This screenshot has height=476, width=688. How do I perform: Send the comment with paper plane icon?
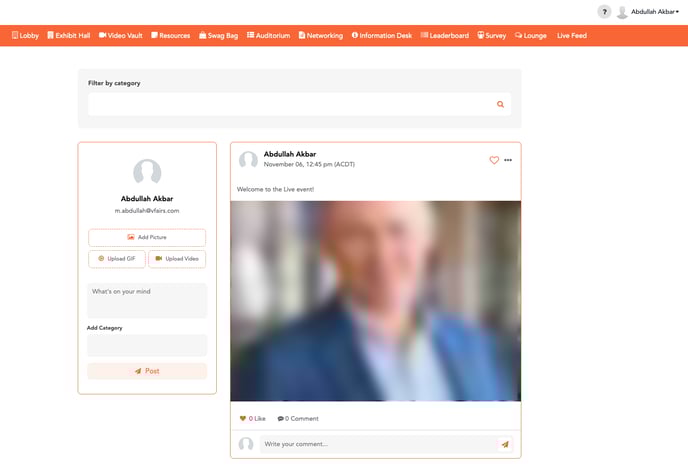point(505,444)
